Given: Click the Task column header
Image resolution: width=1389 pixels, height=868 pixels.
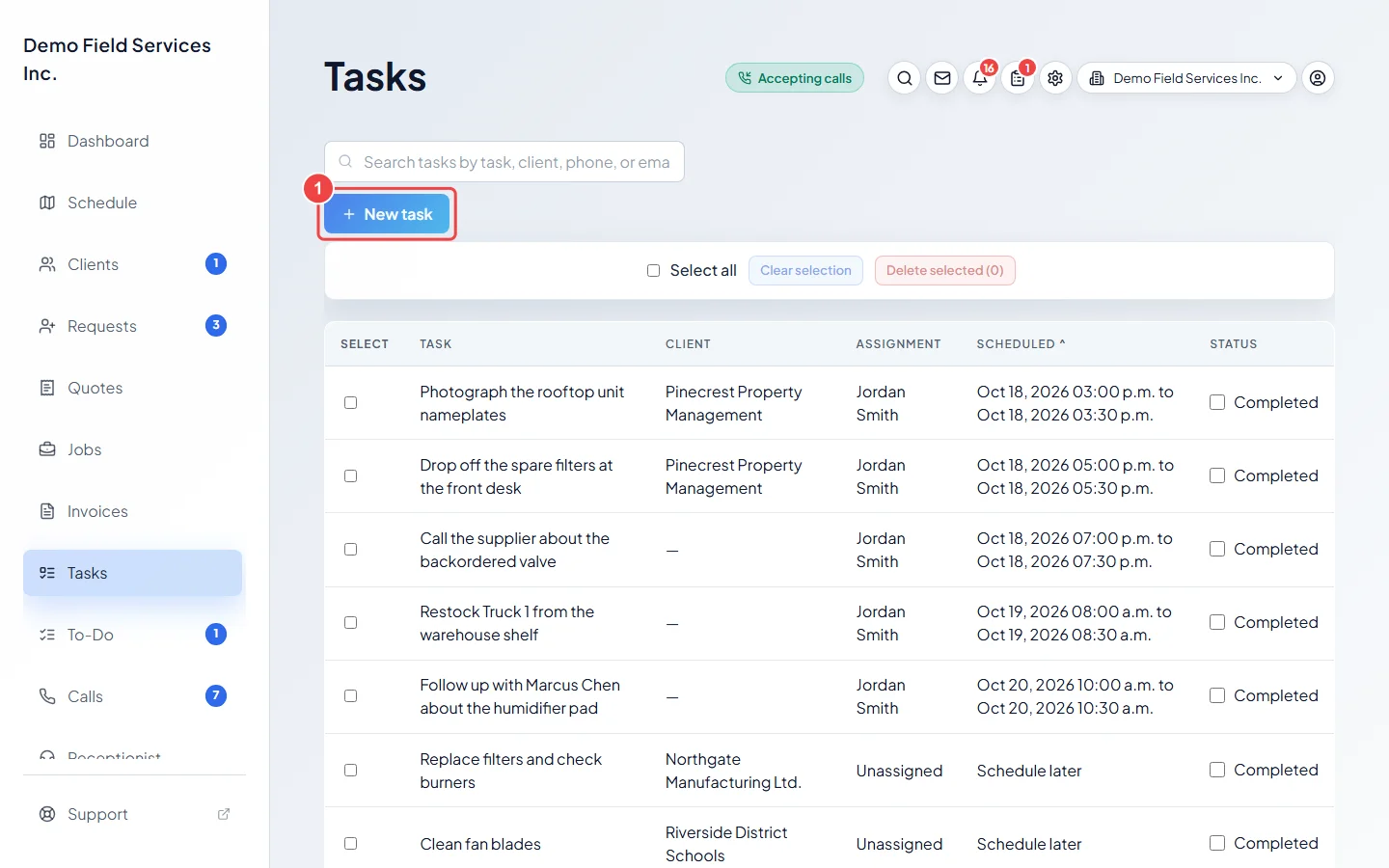Looking at the screenshot, I should 436,344.
